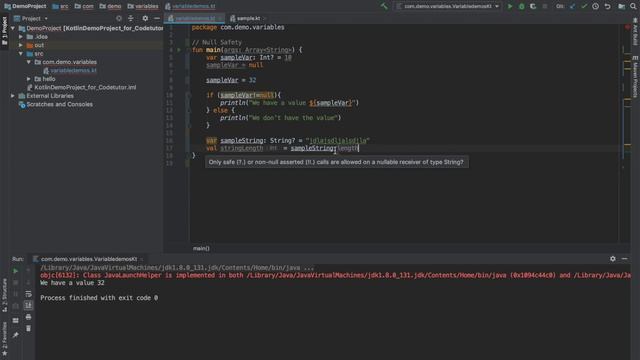Click the demo breadcrumb in navigation bar
Screen dimensions: 640x360
(x=110, y=6)
